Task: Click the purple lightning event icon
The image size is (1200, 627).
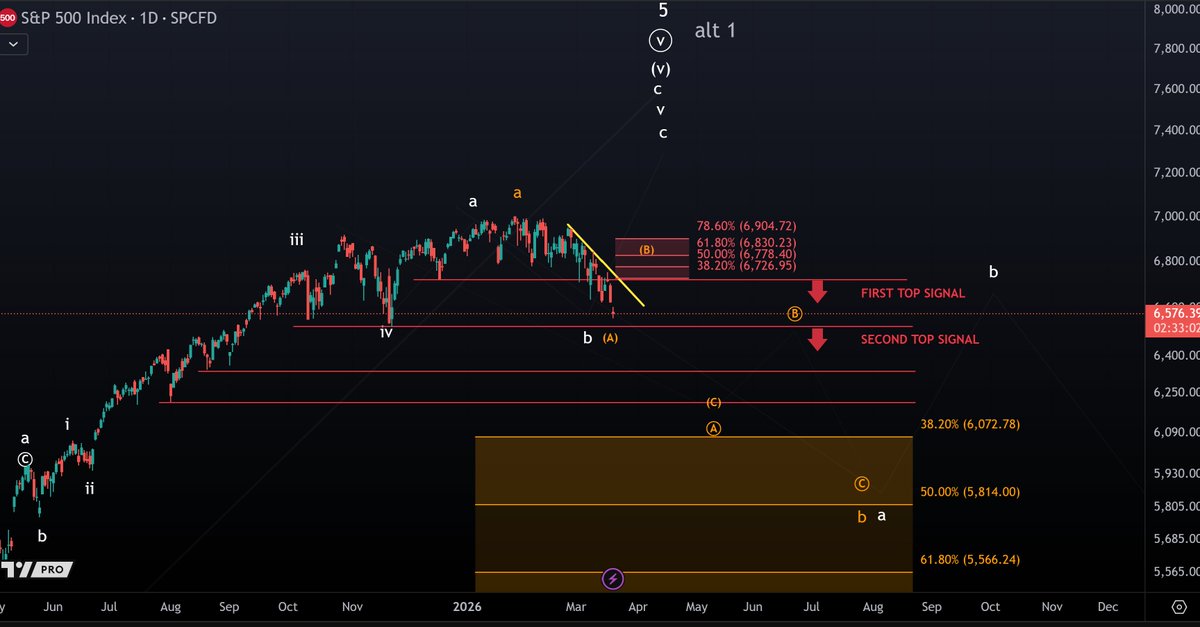Action: click(x=613, y=578)
